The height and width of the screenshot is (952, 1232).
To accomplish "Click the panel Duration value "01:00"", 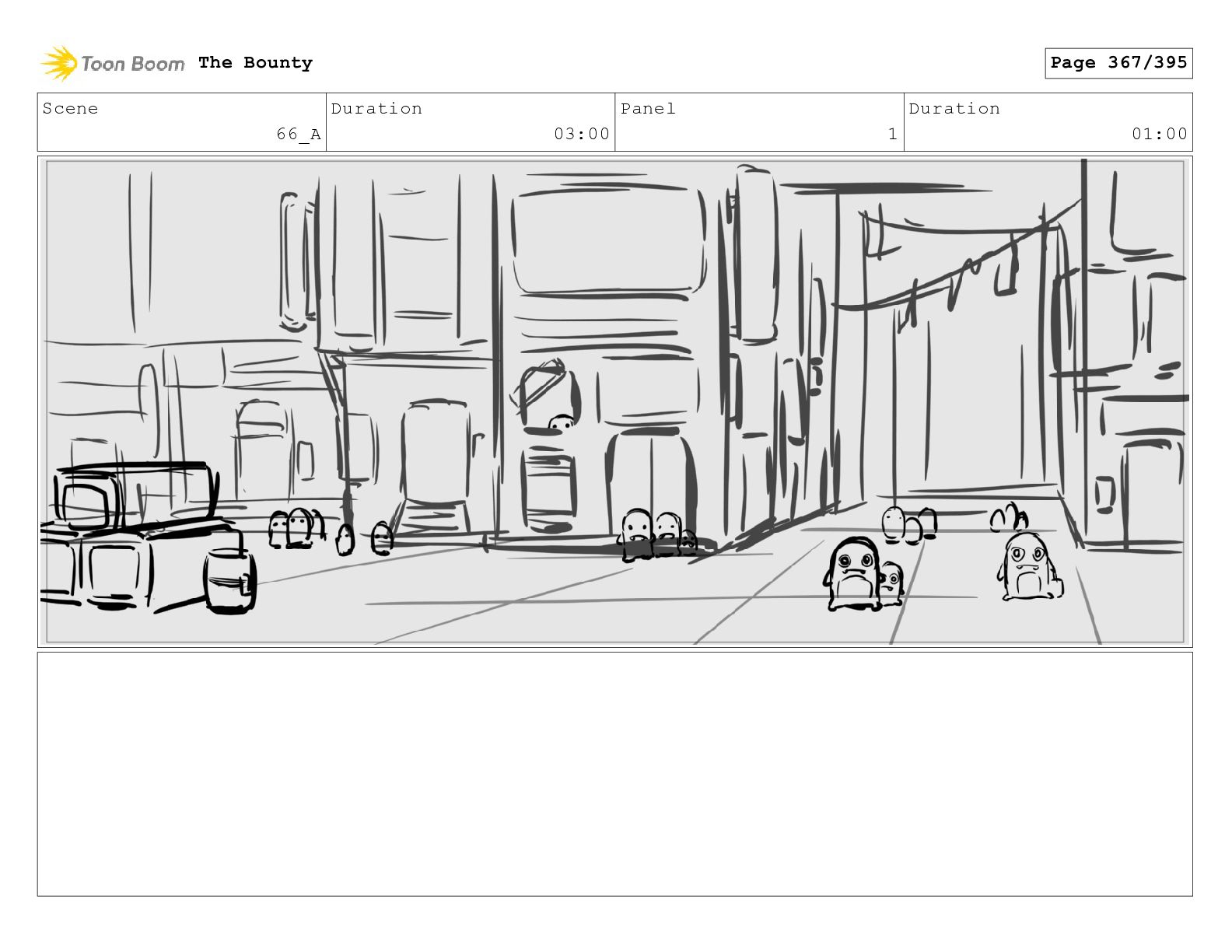I will click(x=1160, y=134).
